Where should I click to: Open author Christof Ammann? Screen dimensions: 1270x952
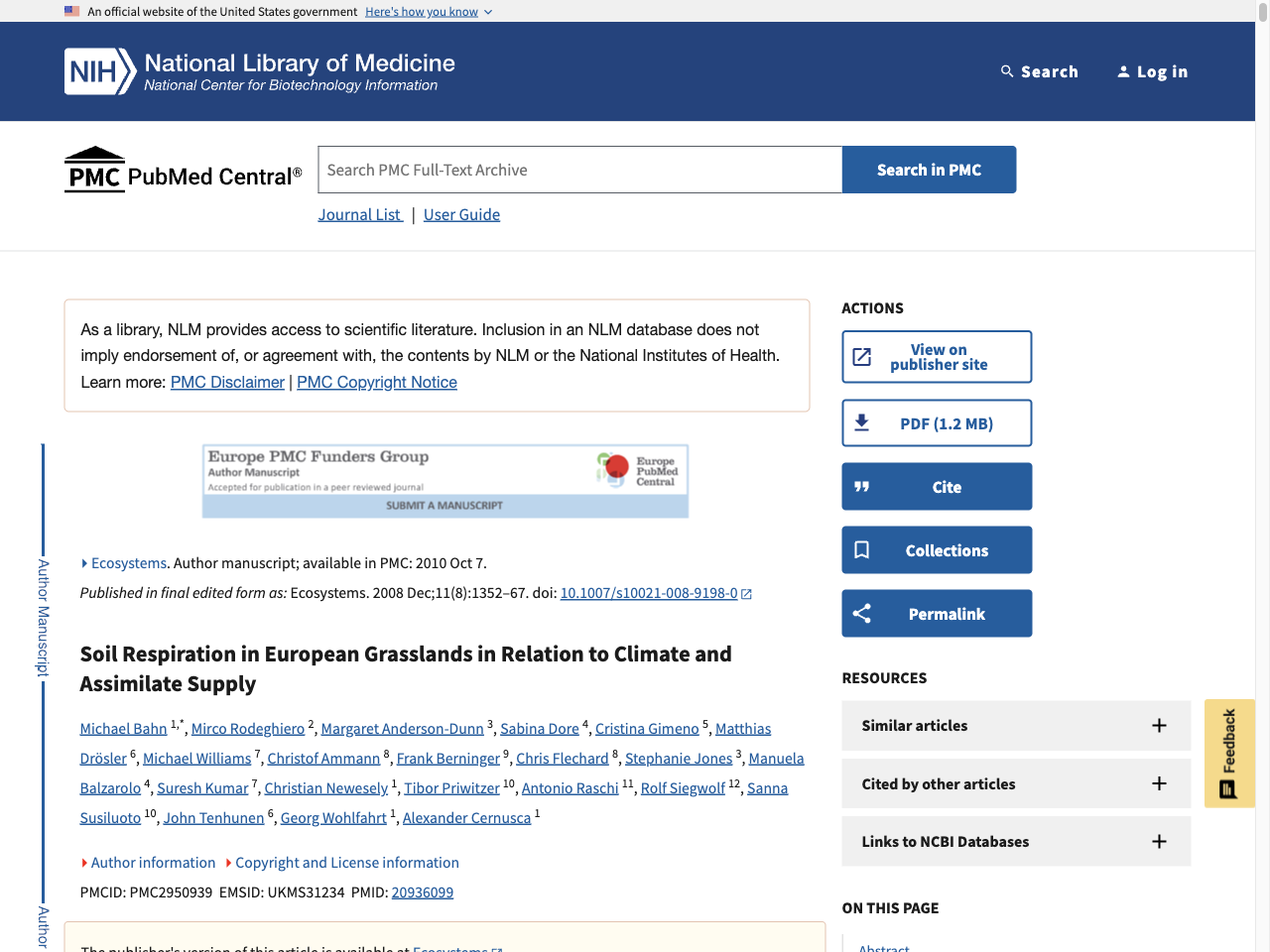pyautogui.click(x=323, y=759)
